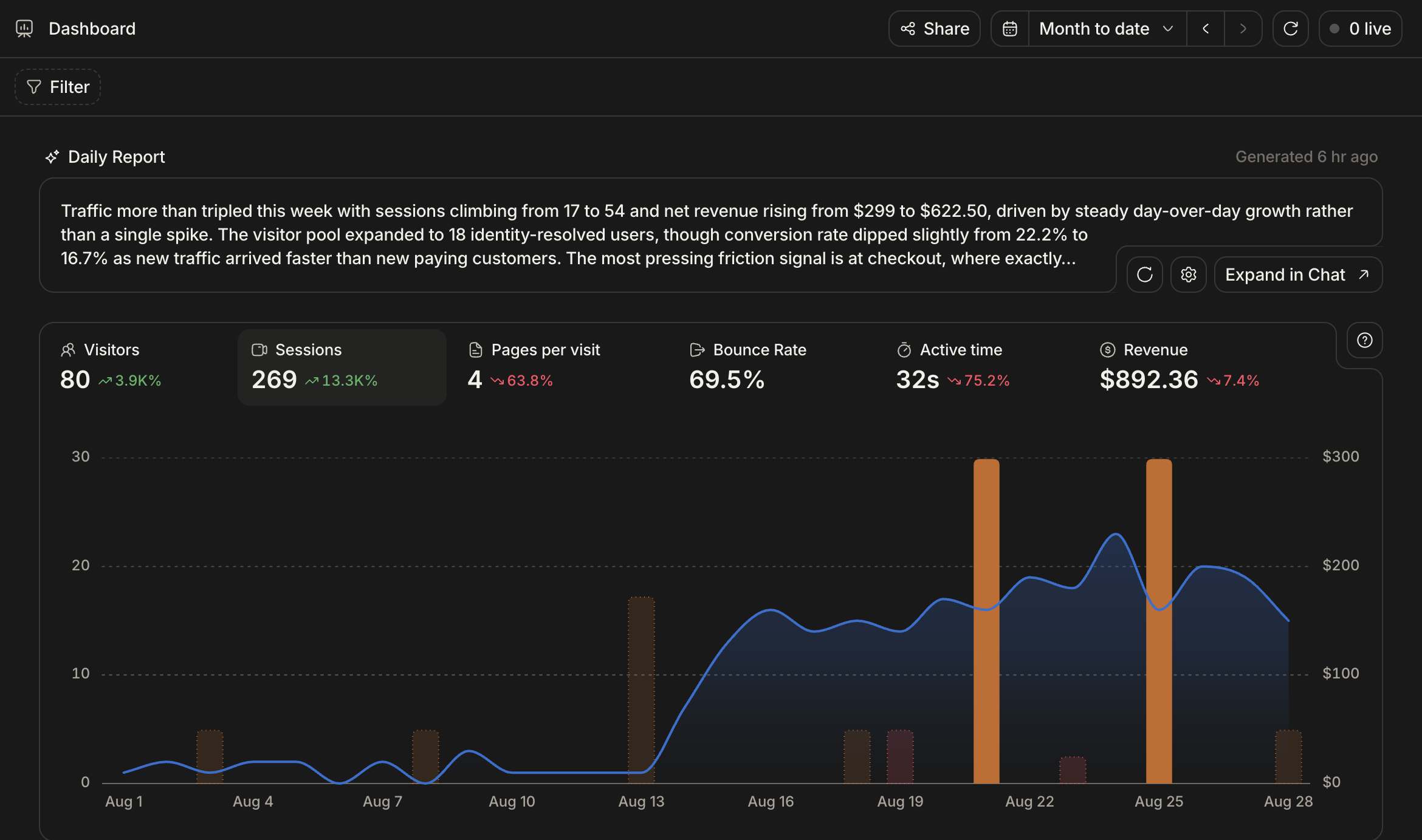This screenshot has height=840, width=1422.
Task: Open the calendar date picker icon
Action: pos(1010,29)
